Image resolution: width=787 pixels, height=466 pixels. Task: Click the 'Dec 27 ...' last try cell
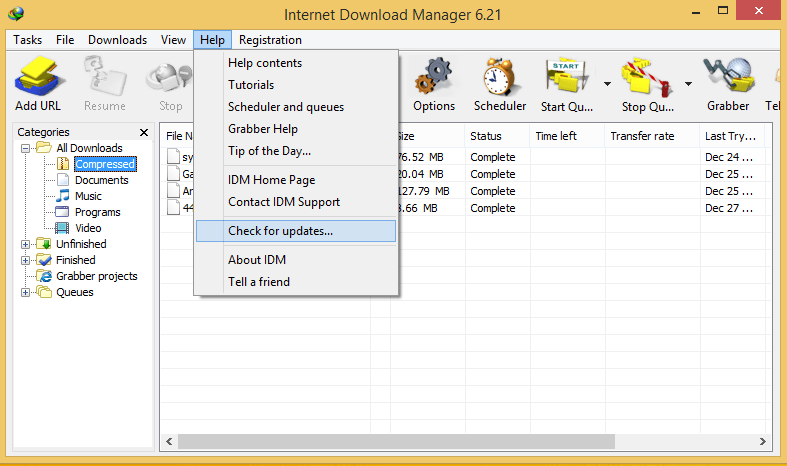click(729, 208)
